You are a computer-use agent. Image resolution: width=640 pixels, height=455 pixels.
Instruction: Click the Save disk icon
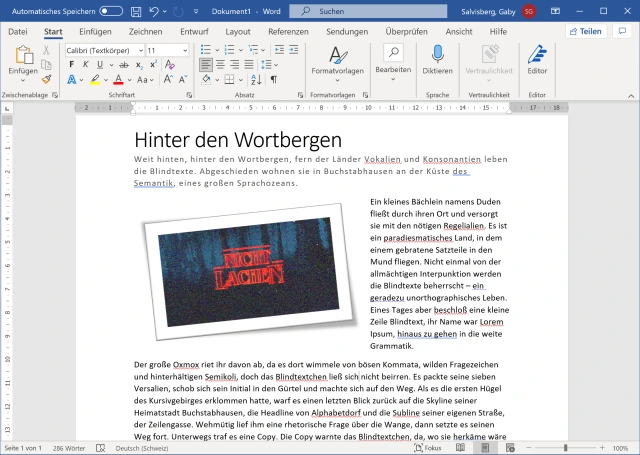(135, 11)
